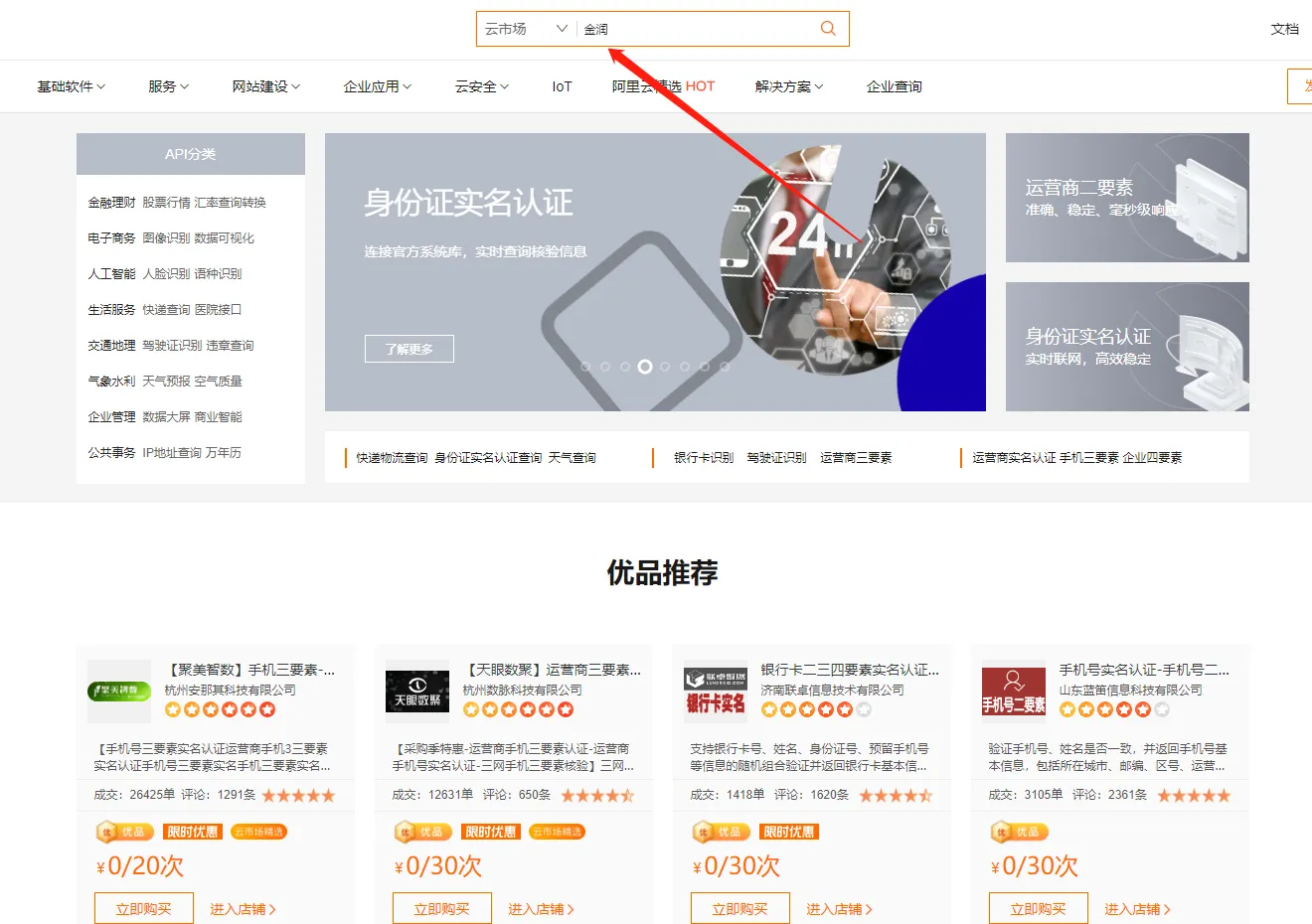
Task: Click 立即购买 for the 银行卡 product
Action: (740, 908)
